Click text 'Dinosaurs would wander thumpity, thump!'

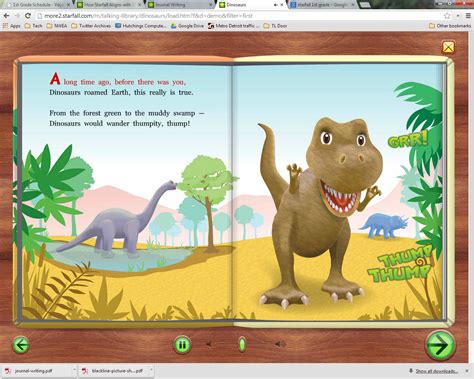120,124
